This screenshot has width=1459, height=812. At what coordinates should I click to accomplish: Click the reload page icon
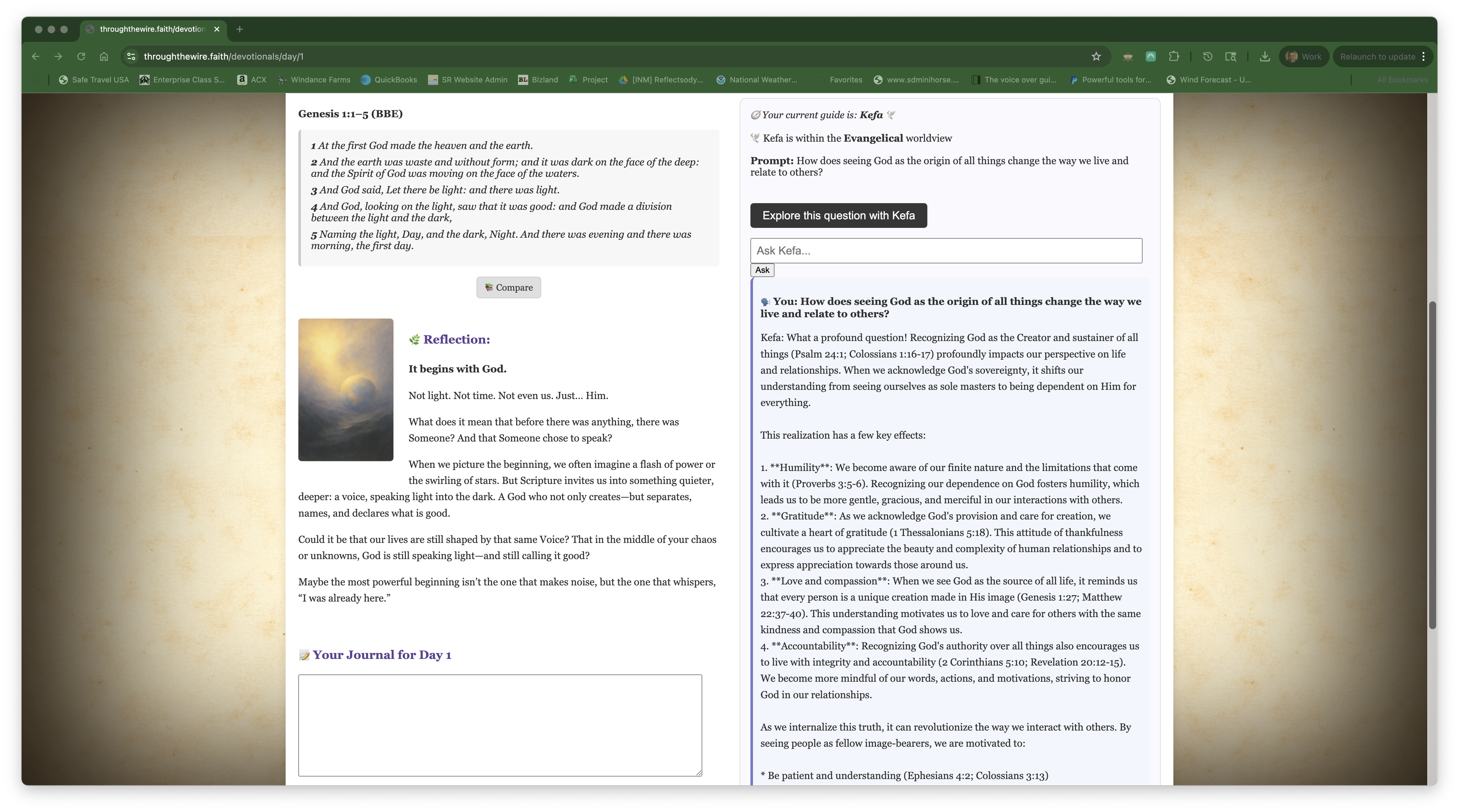pos(81,57)
